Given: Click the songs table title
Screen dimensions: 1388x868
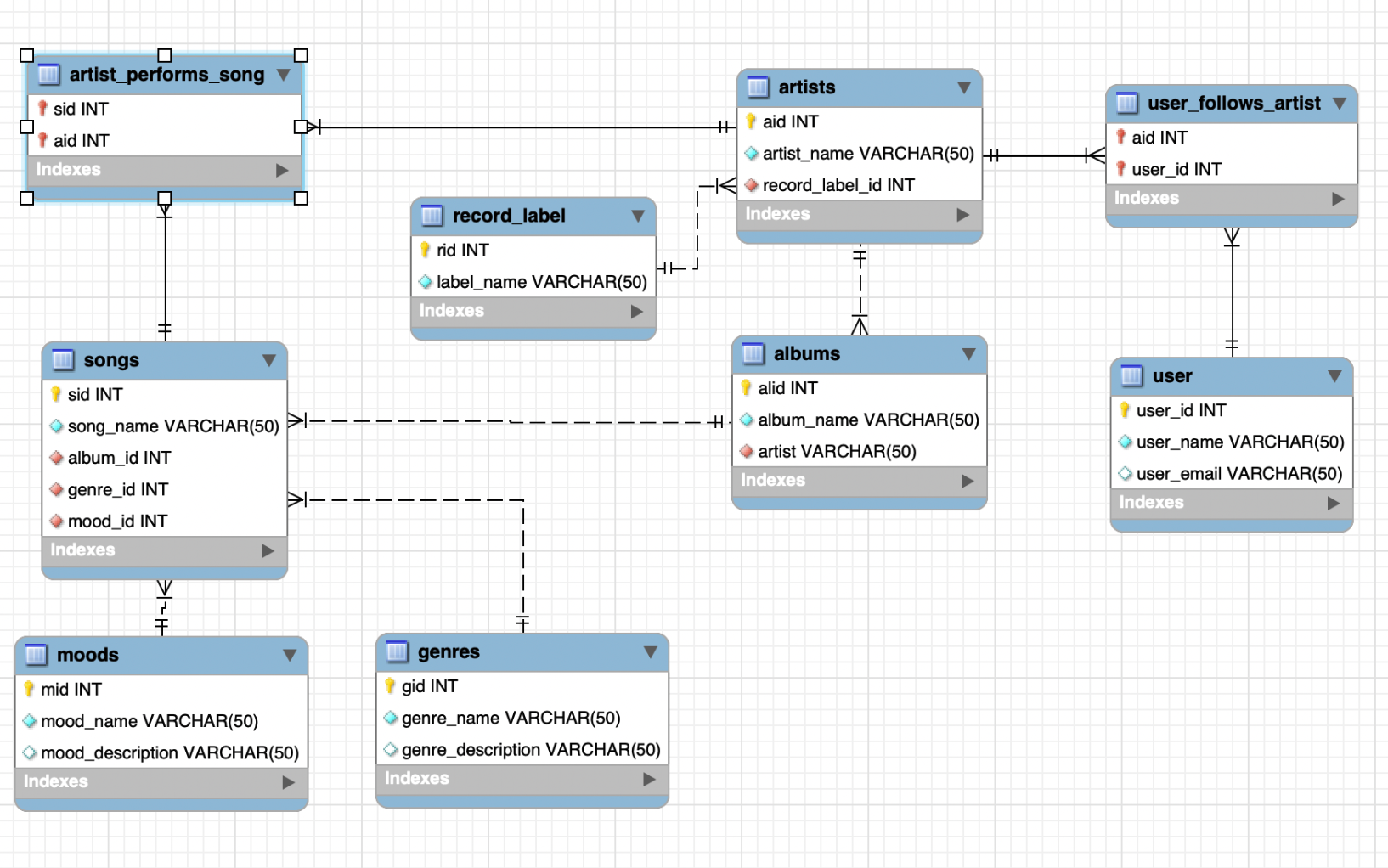Looking at the screenshot, I should (x=111, y=360).
